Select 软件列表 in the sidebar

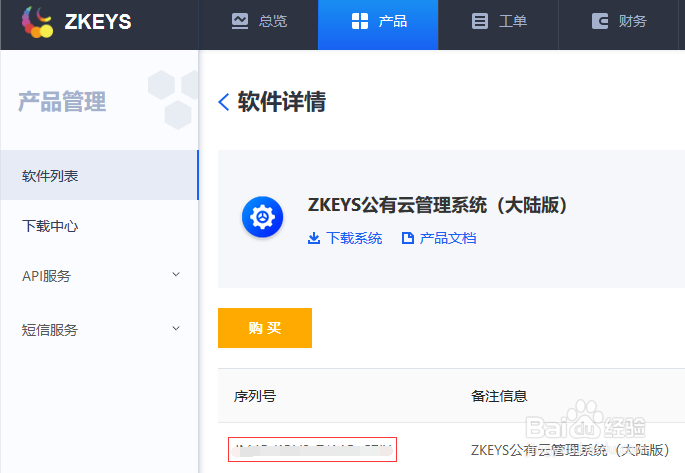coord(99,175)
